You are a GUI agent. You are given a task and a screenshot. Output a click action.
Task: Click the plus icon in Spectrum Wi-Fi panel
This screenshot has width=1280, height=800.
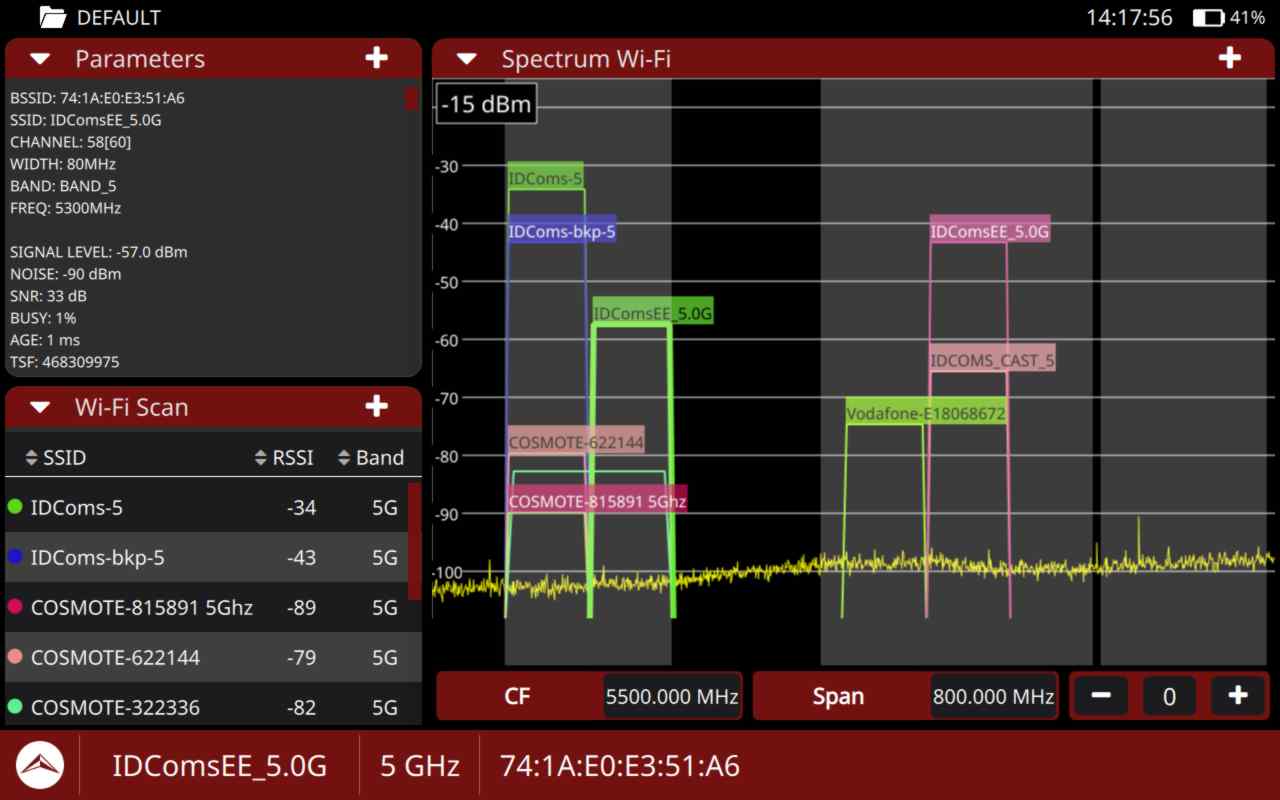coord(1229,58)
